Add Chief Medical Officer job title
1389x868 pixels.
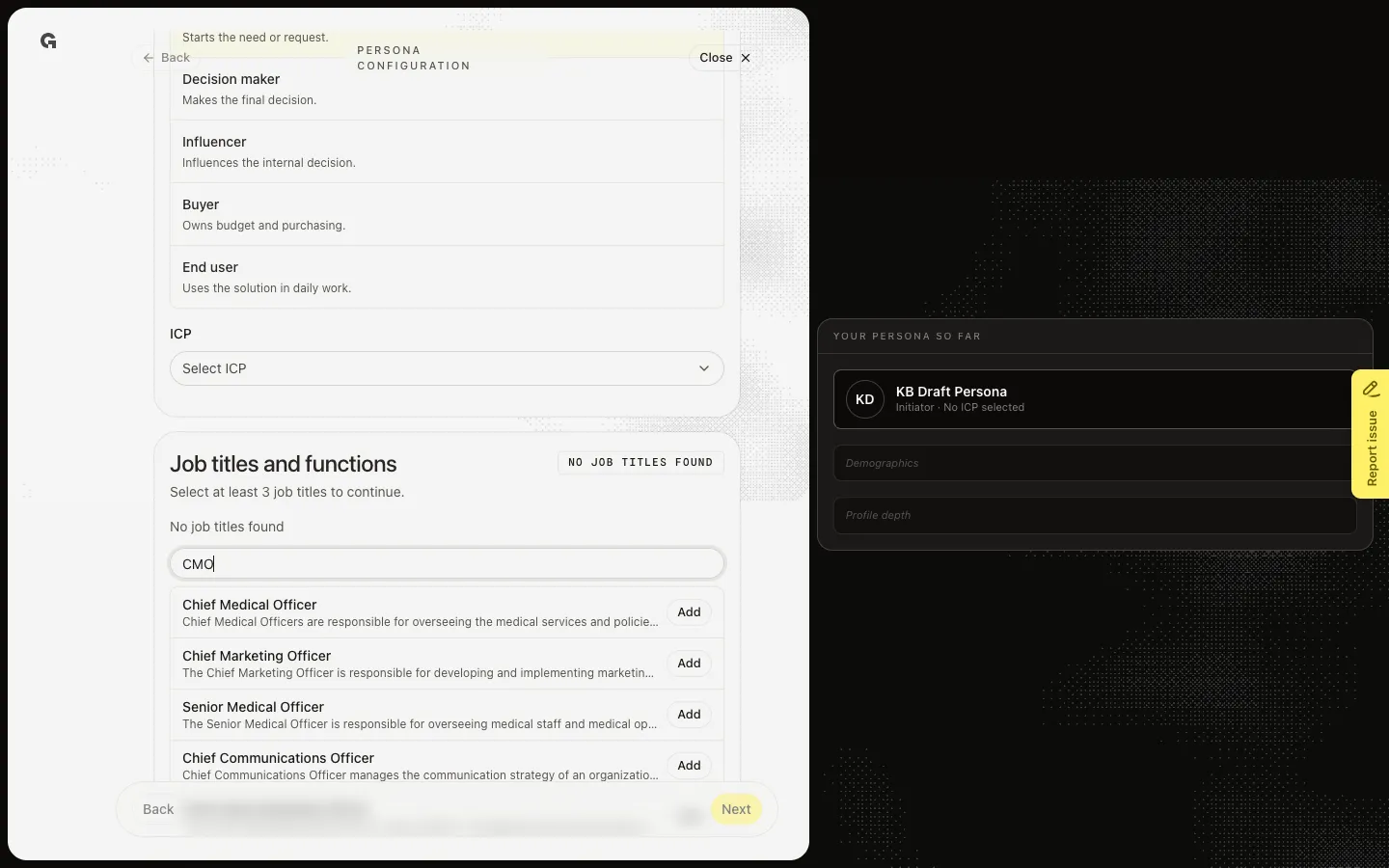click(689, 612)
